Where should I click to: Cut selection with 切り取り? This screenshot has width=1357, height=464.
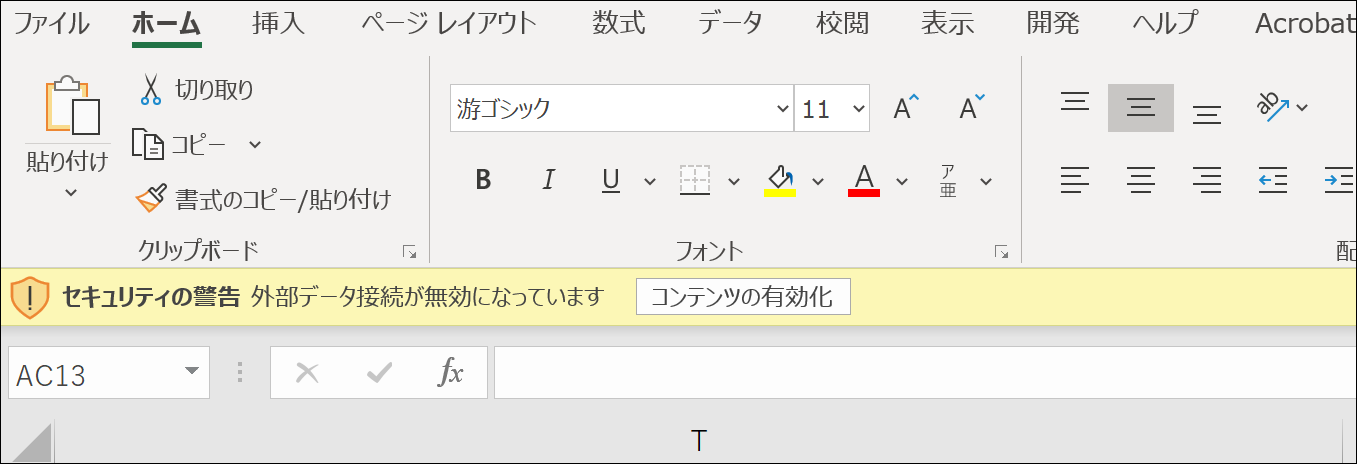click(195, 89)
